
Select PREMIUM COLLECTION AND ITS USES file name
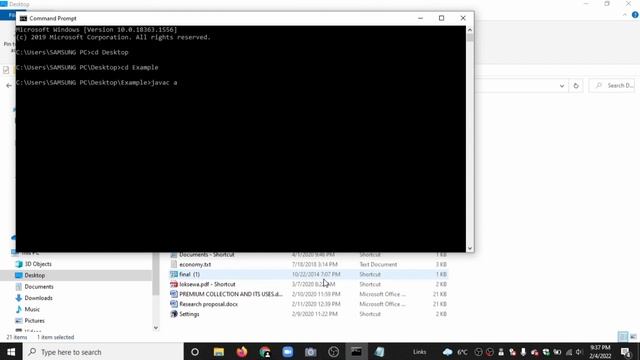pos(231,294)
